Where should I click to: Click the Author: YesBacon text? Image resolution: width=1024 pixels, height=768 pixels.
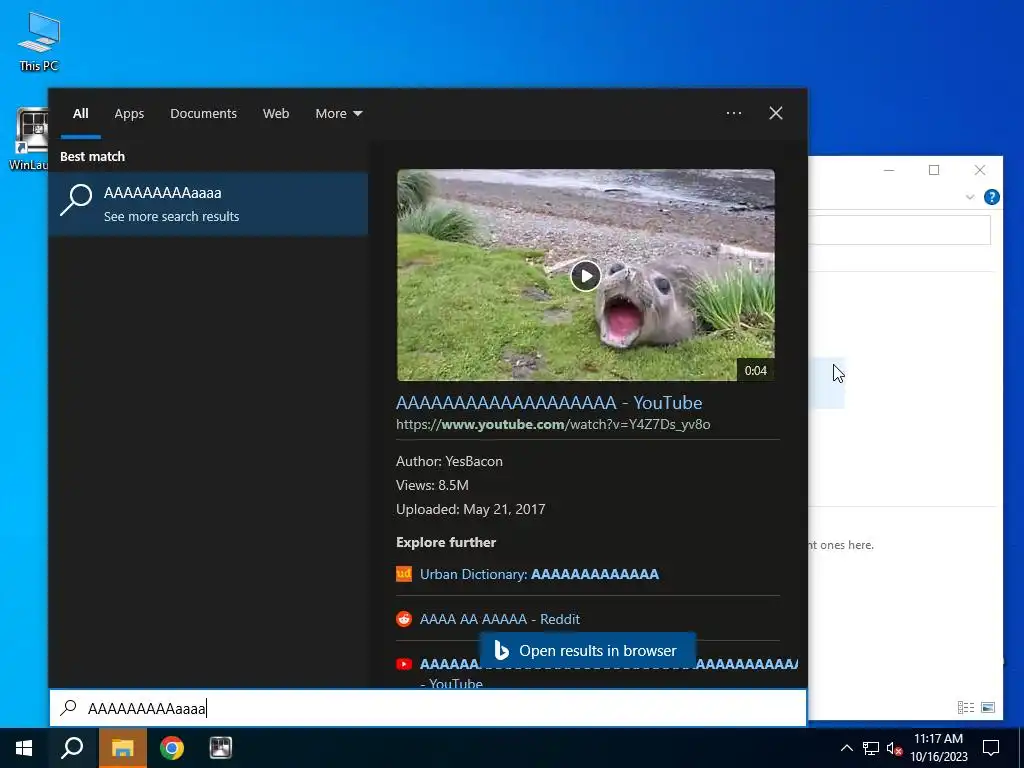(449, 461)
